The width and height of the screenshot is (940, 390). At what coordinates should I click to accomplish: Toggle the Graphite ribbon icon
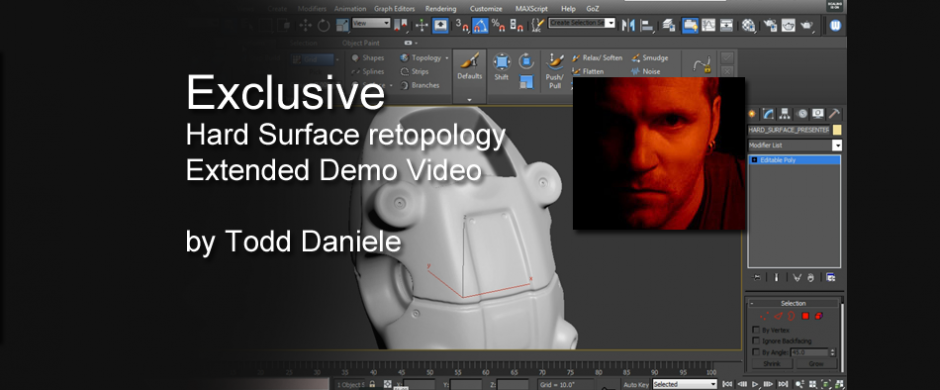pyautogui.click(x=690, y=25)
